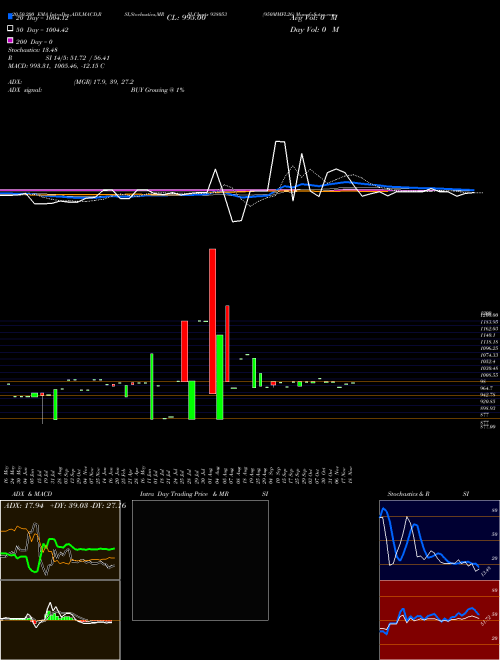This screenshot has height=660, width=500.
Task: Click the 'ADX: 17.94 +DY: 39.03 -DY: 27.16' header
Action: (x=65, y=506)
